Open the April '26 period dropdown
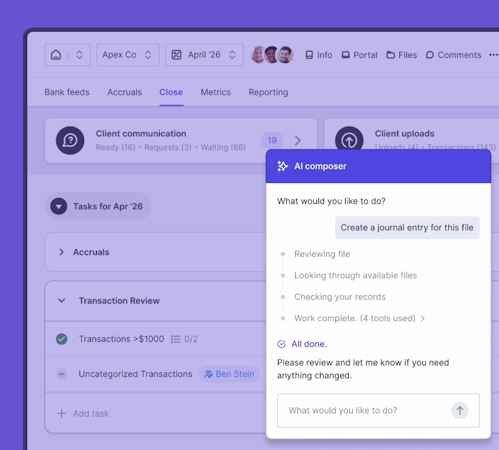499x450 pixels. (204, 55)
